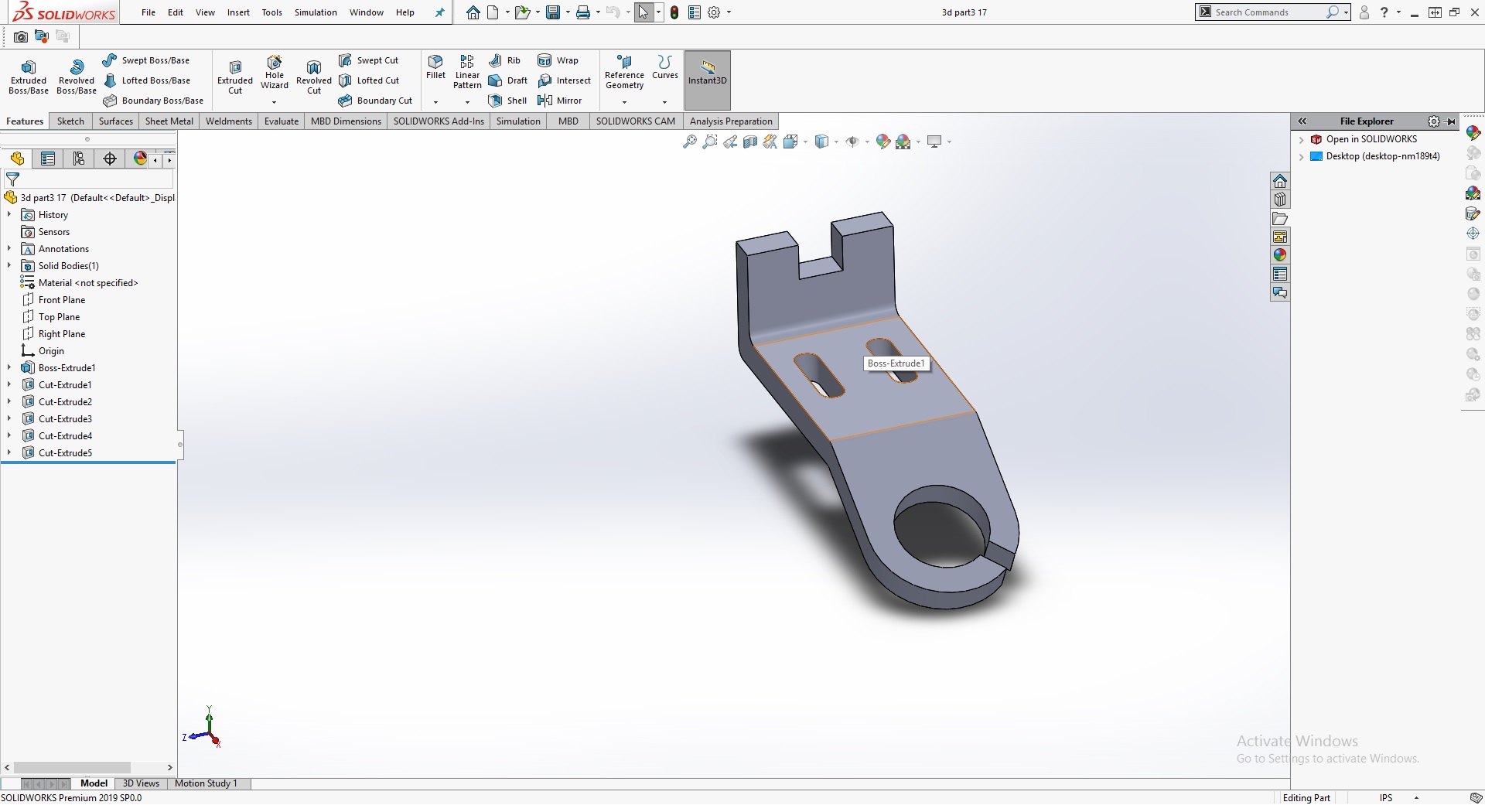Expand the Boss-Extrude1 feature node
1485x812 pixels.
click(x=9, y=368)
